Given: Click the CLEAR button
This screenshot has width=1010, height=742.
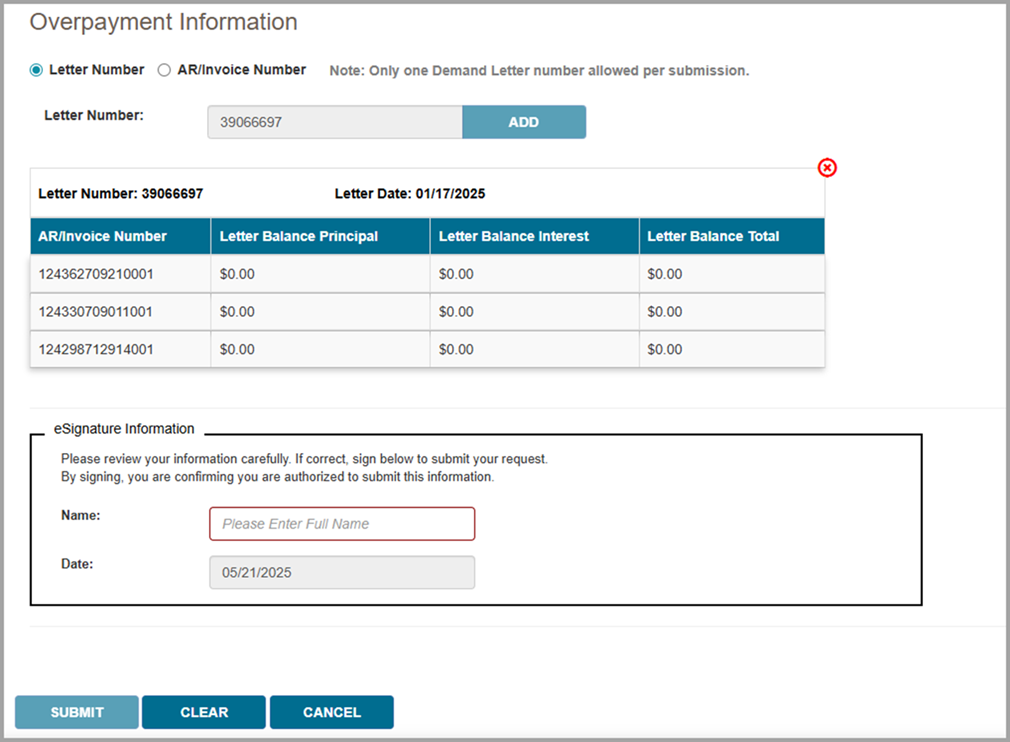Looking at the screenshot, I should tap(204, 712).
